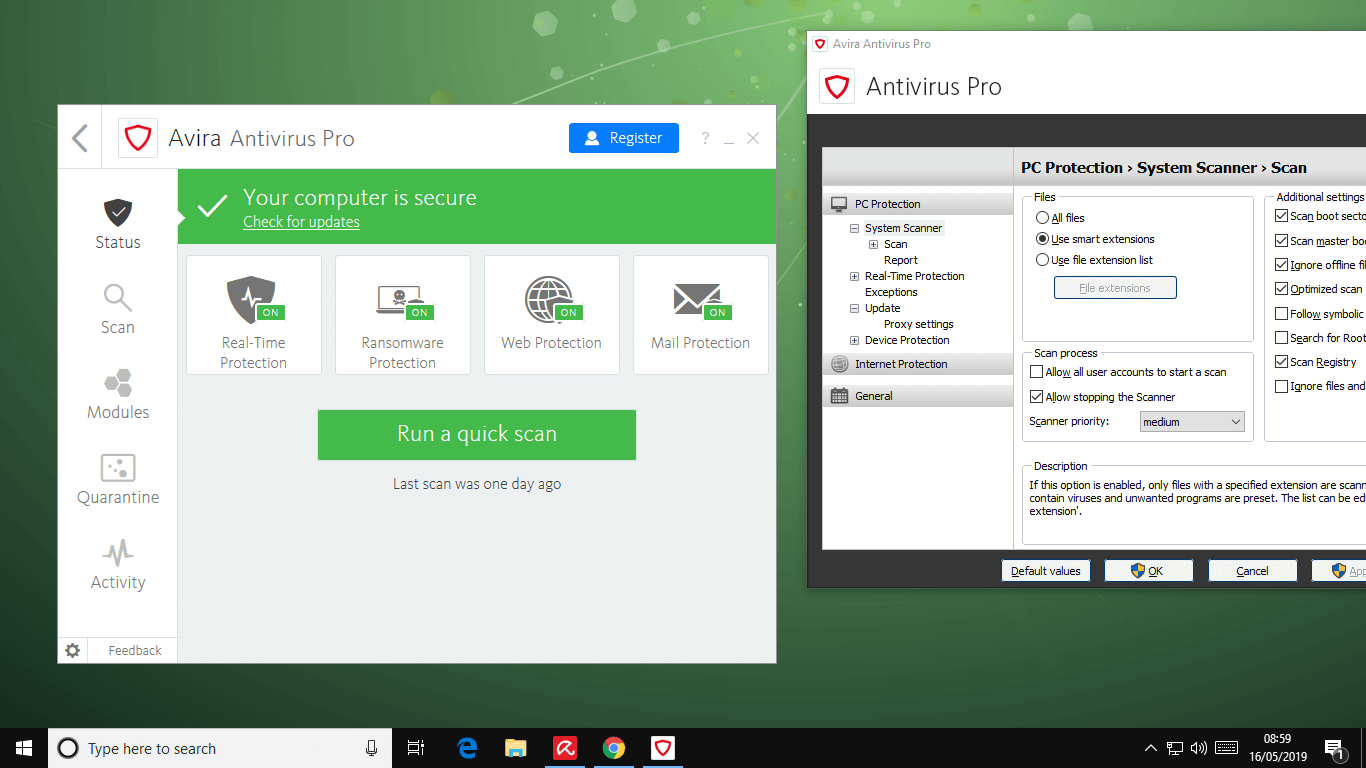
Task: Collapse System Scanner tree node
Action: tap(855, 228)
